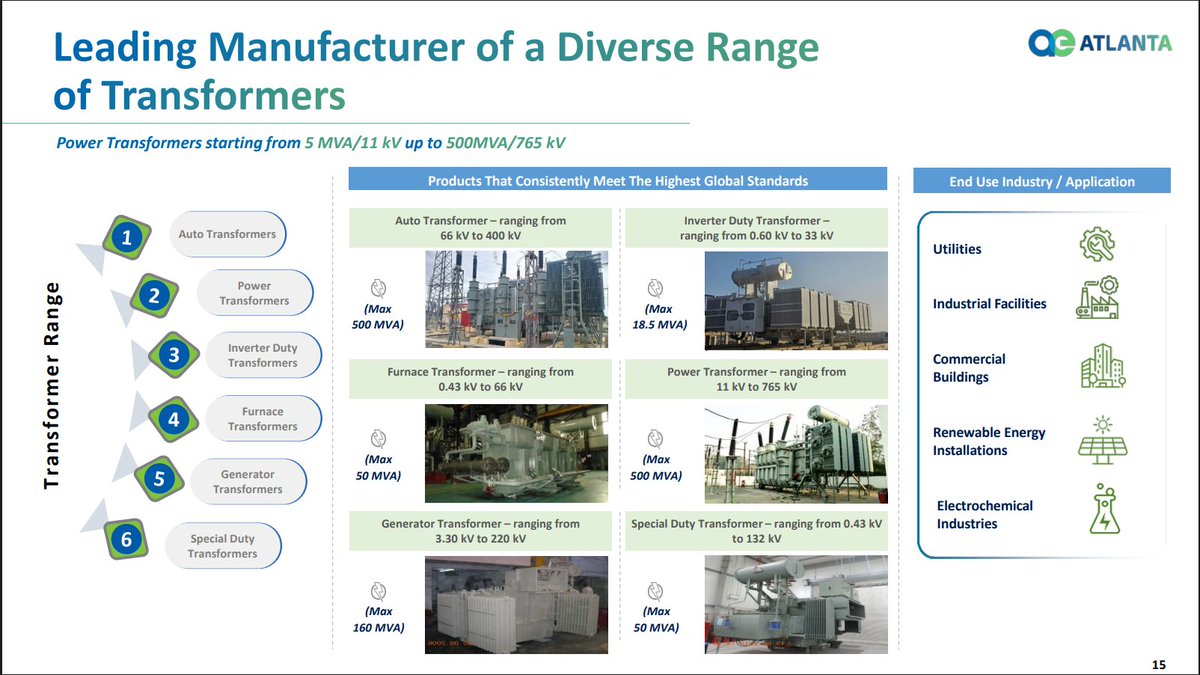Click the '(Max 18.5 MVA)' text
1200x675 pixels.
[659, 317]
